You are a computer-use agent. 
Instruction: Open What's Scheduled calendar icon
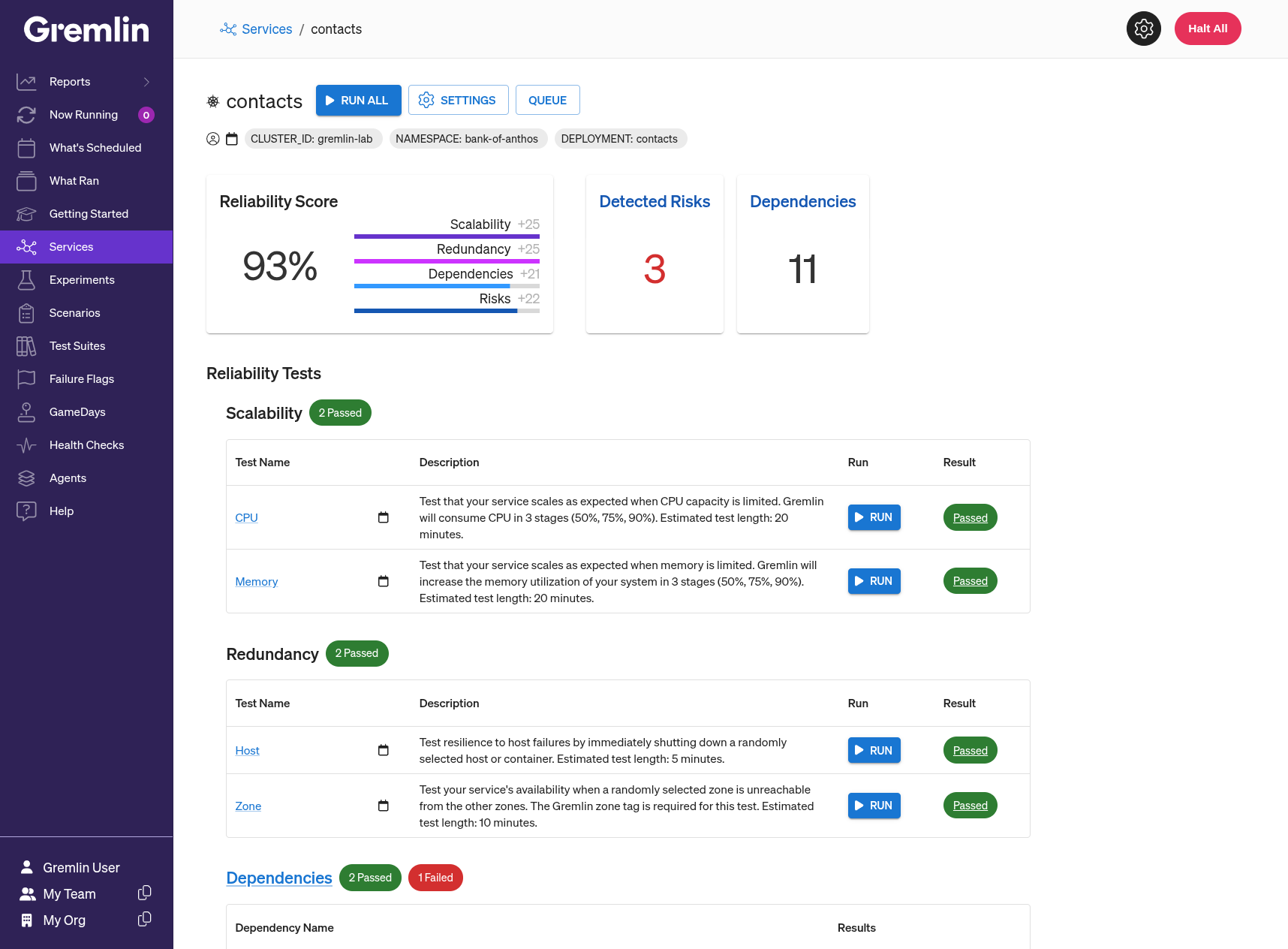pyautogui.click(x=26, y=148)
